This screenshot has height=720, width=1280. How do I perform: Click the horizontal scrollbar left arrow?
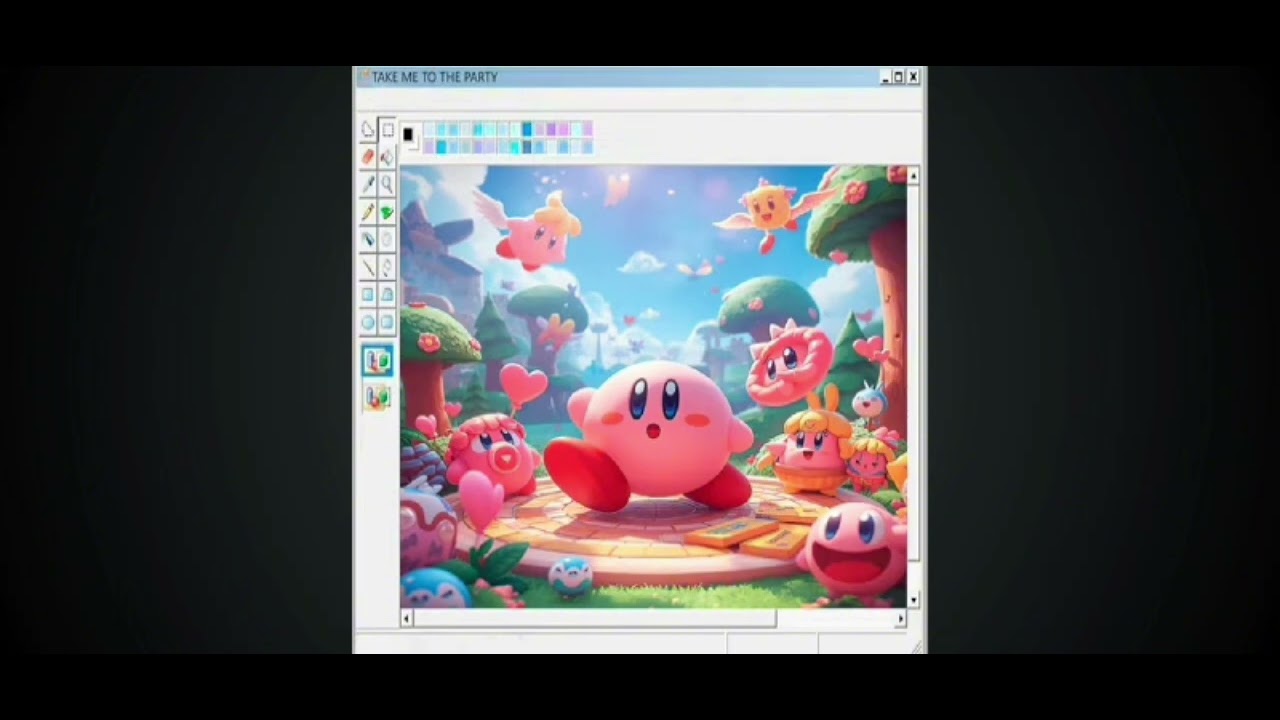tap(406, 619)
